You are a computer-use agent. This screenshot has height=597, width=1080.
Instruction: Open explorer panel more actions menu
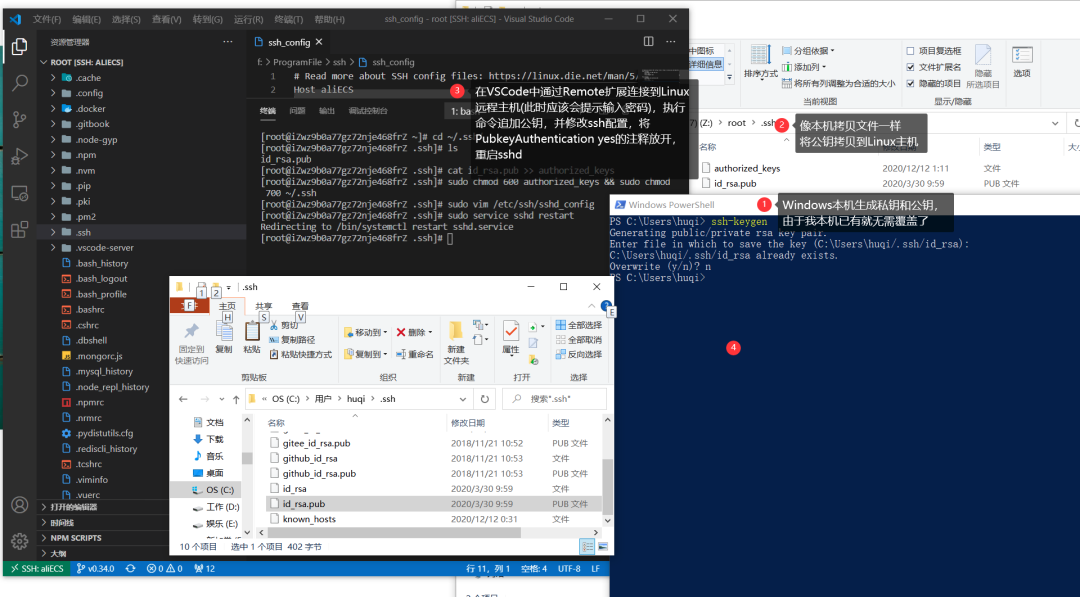[x=228, y=42]
